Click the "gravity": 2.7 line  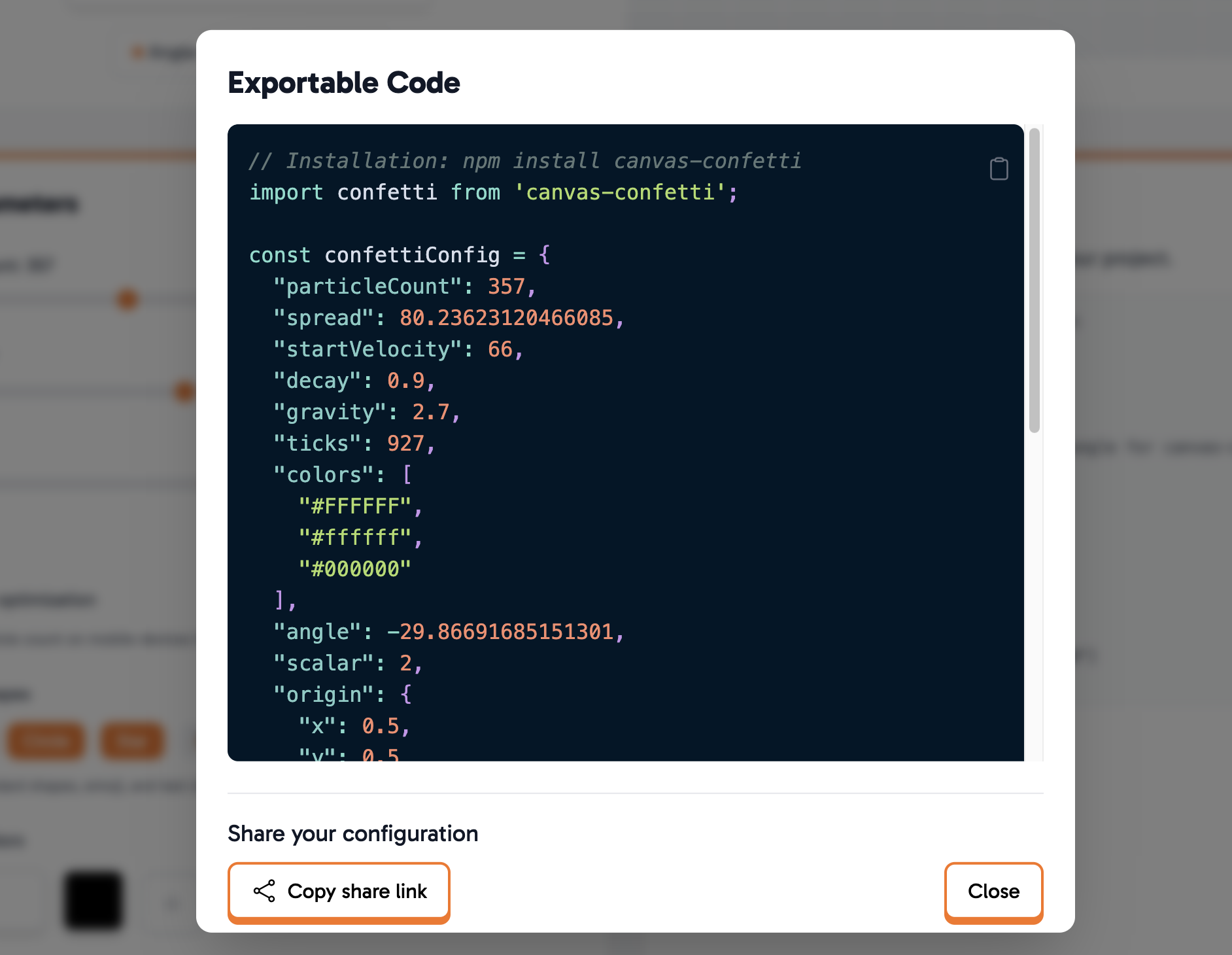point(367,412)
